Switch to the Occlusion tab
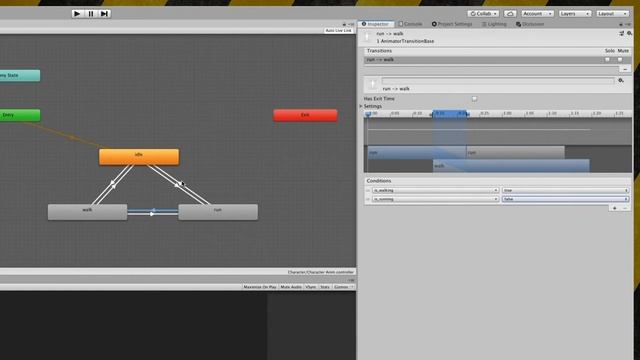Screen dimensions: 640x360 (530, 24)
